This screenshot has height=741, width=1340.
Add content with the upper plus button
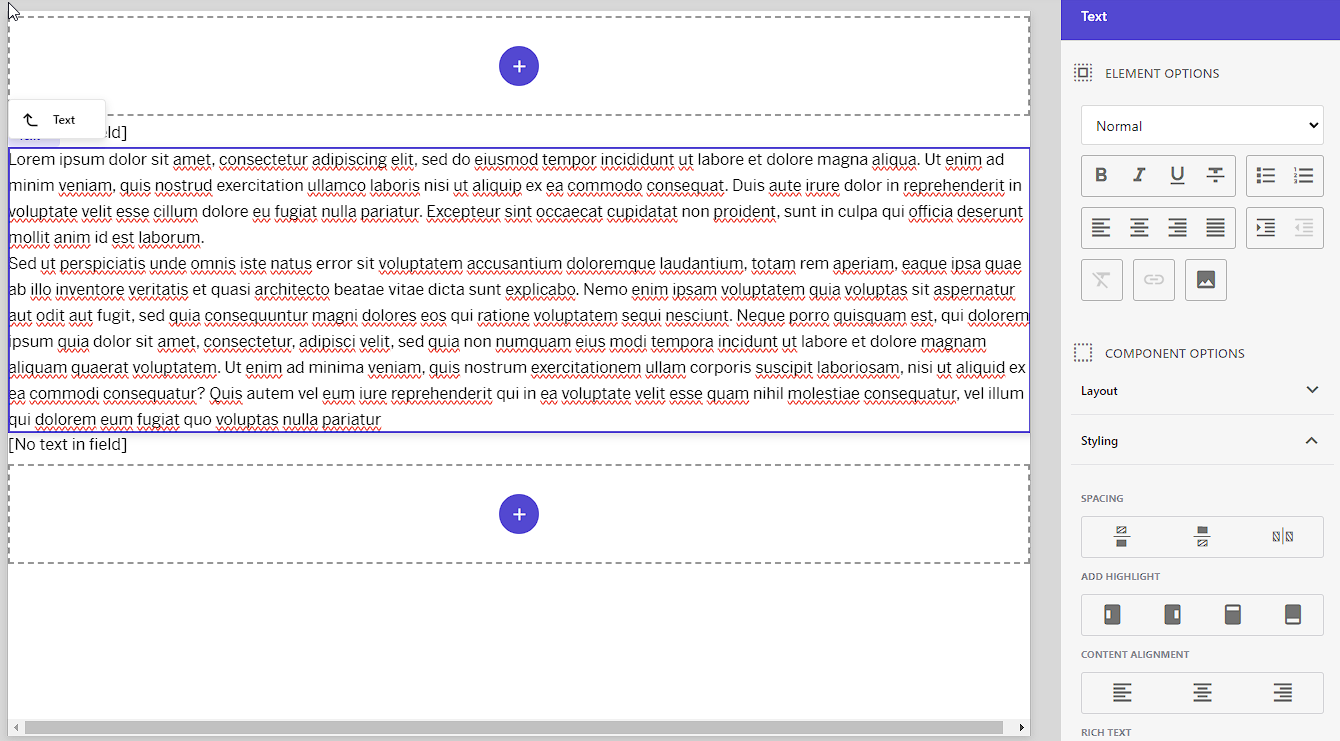click(519, 66)
